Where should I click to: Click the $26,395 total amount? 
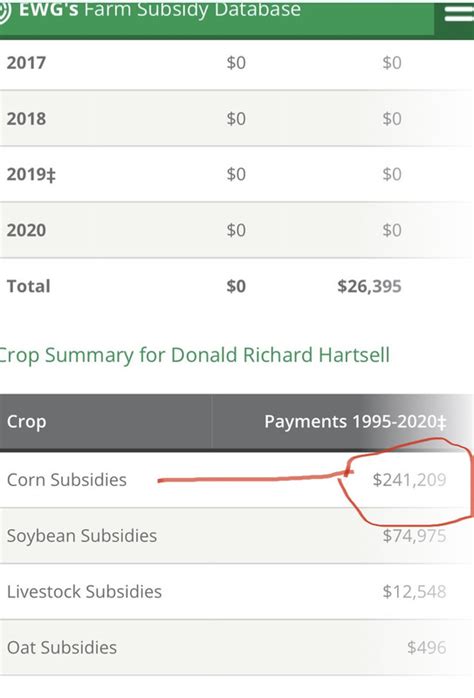tap(369, 286)
